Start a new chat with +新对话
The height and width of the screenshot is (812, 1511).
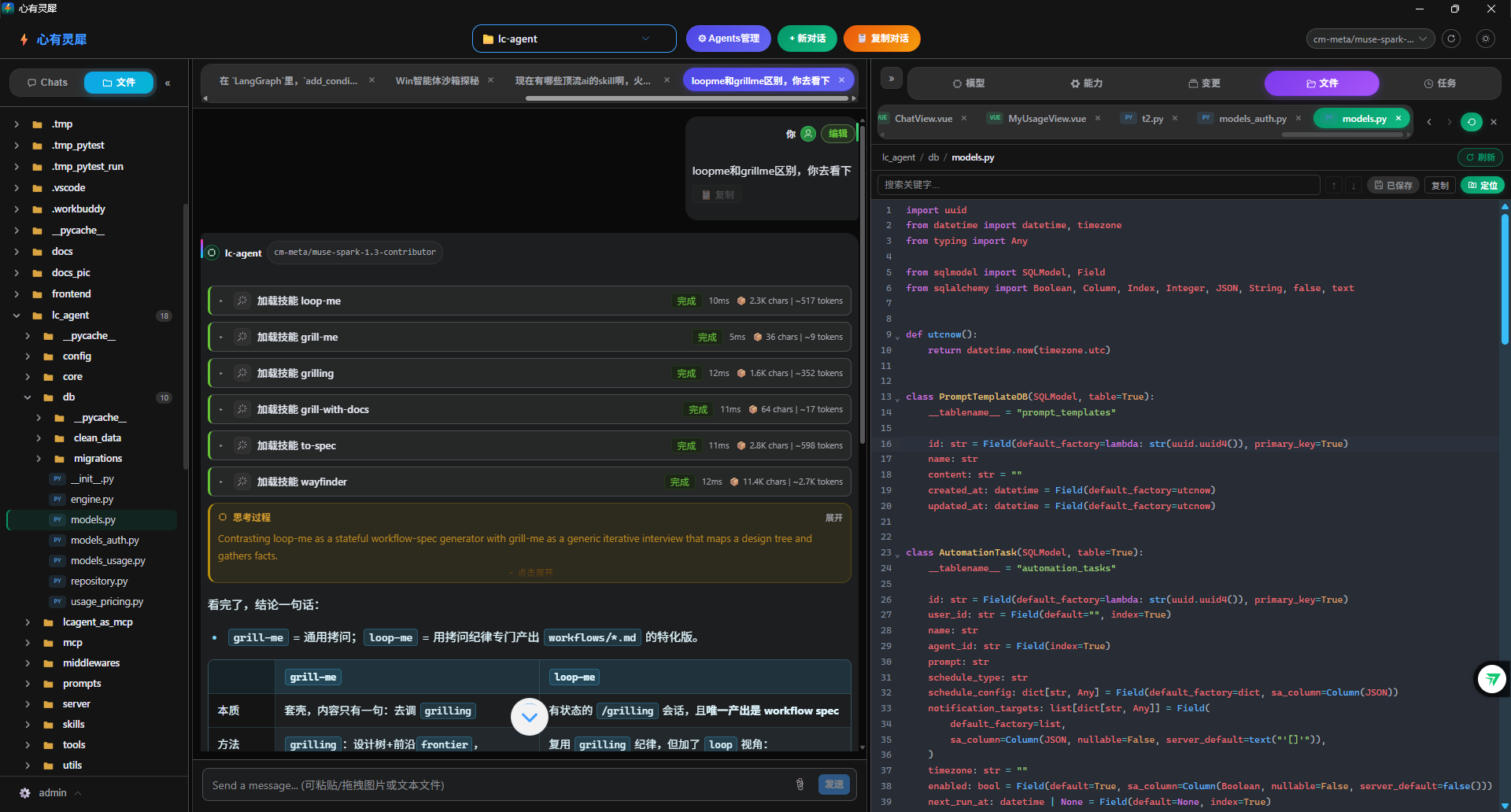[807, 39]
